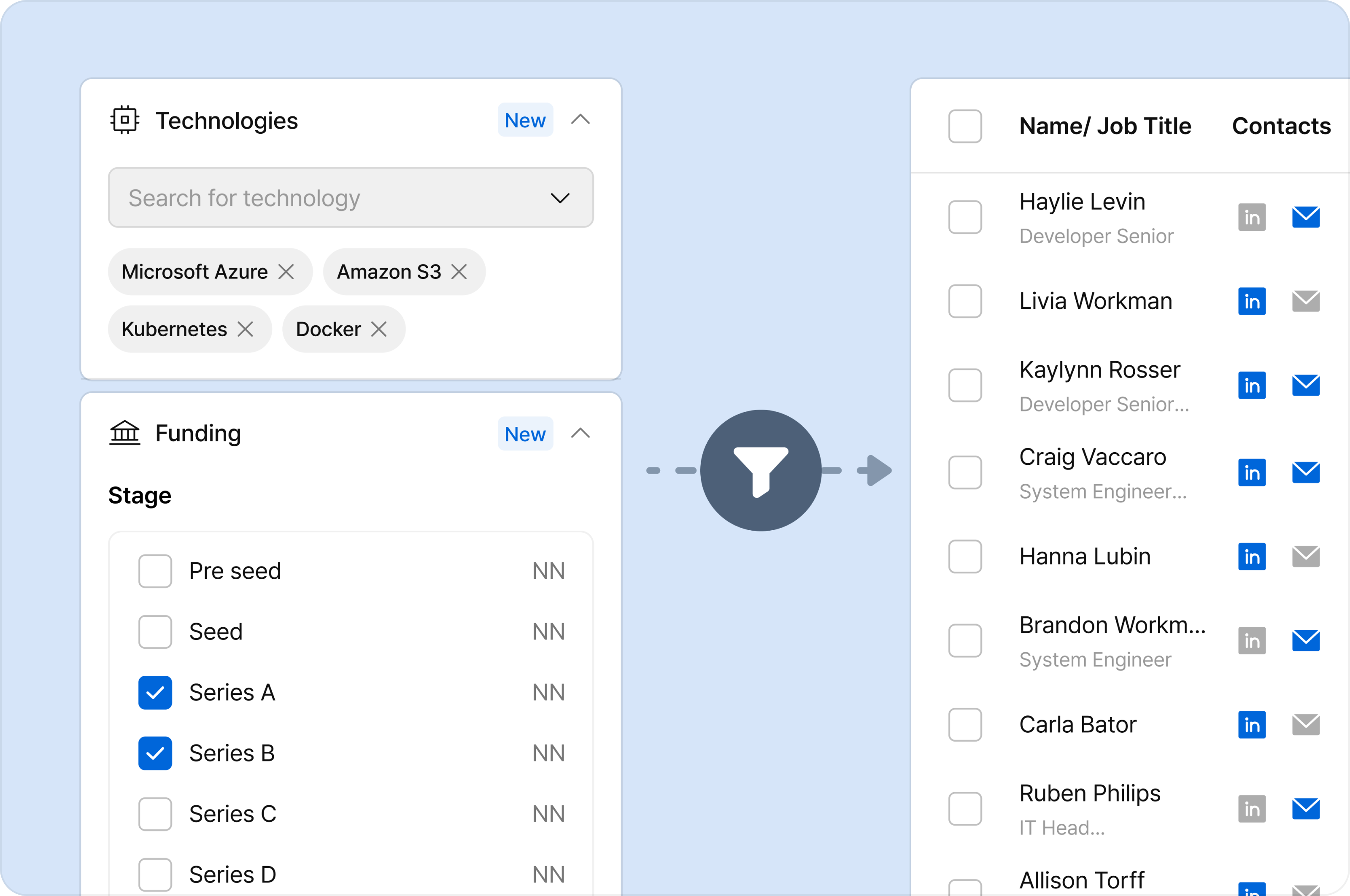Click the Contacts column header
The height and width of the screenshot is (896, 1350).
(1281, 126)
